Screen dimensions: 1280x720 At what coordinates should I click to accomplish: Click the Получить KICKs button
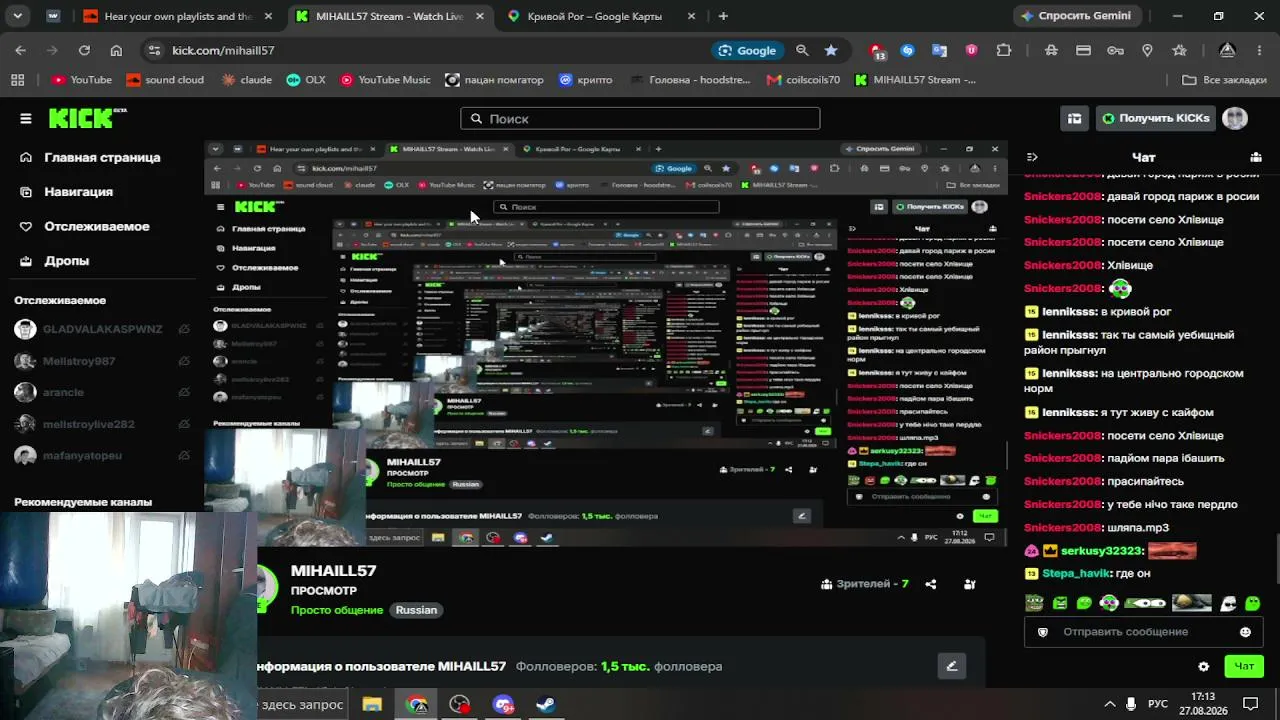1156,118
